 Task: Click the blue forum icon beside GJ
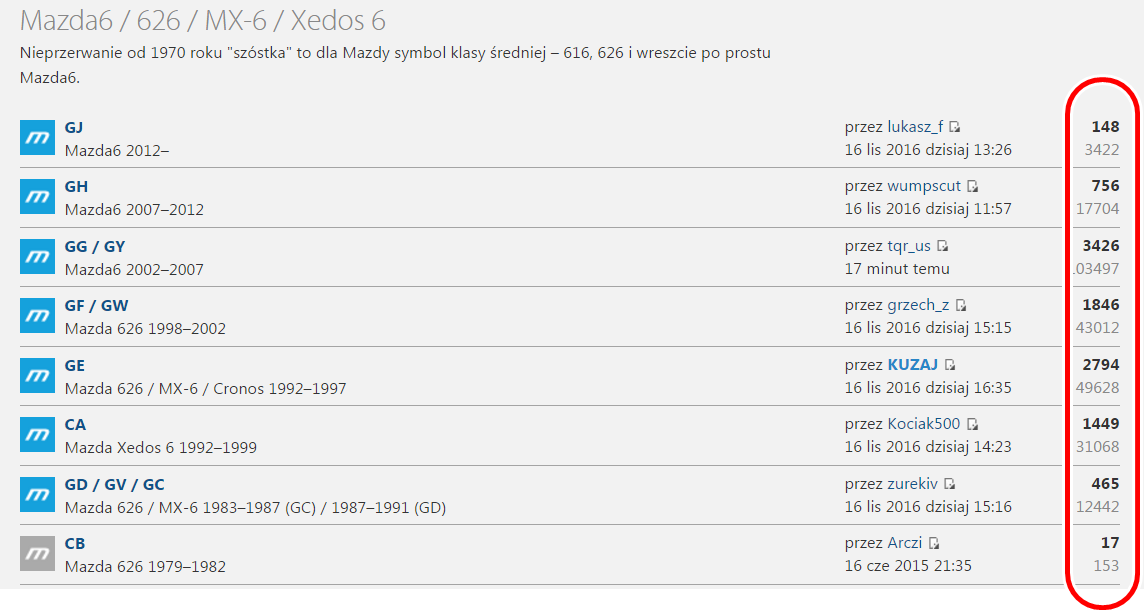[x=37, y=137]
